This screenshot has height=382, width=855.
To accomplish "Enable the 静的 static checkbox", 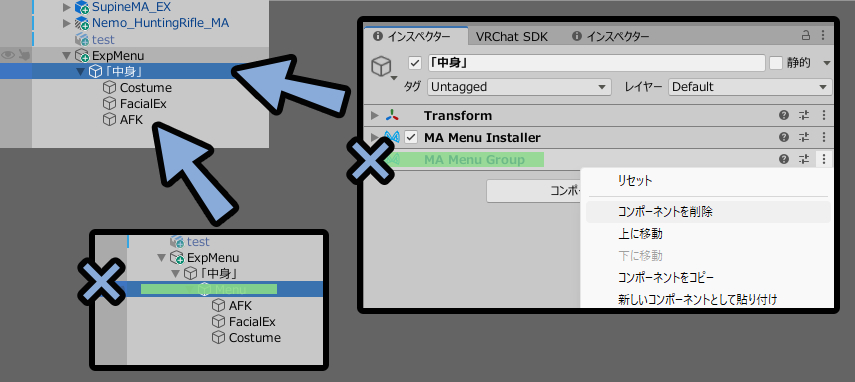I will (776, 63).
